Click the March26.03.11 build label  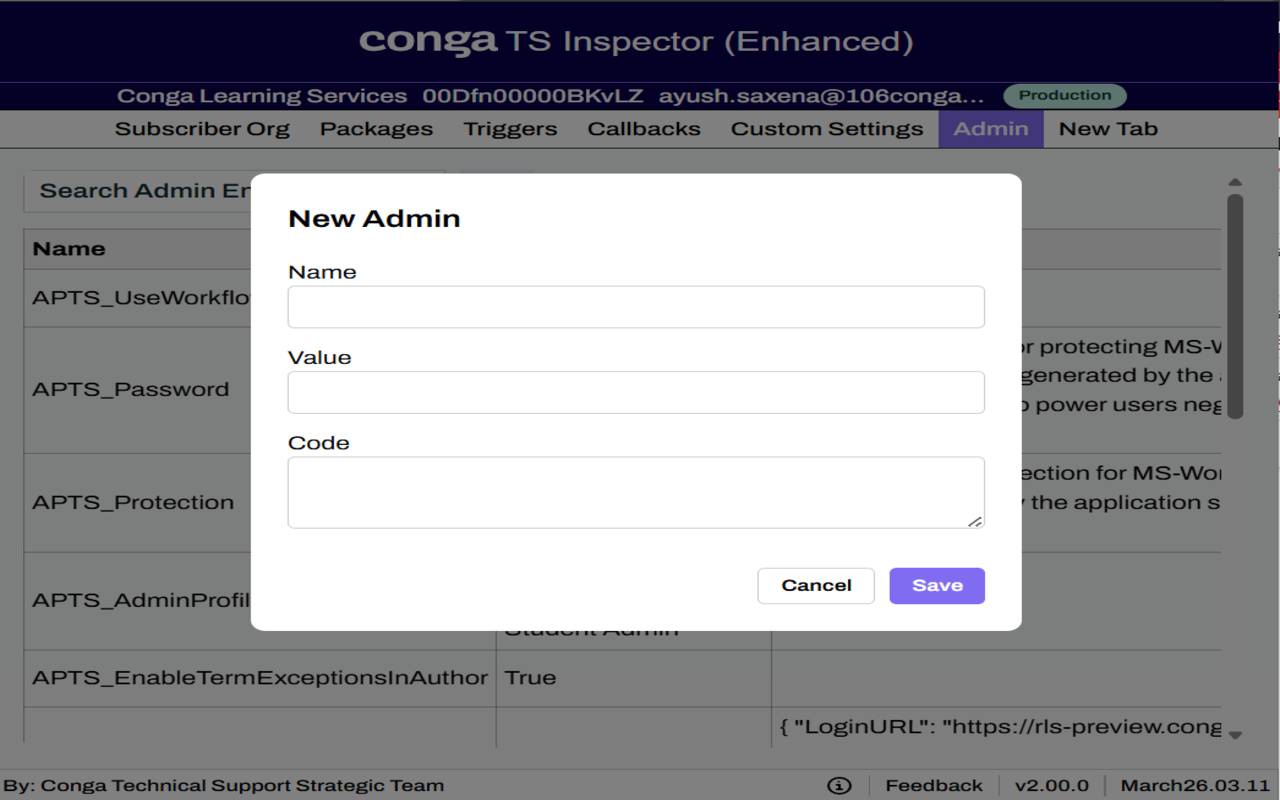(1195, 786)
